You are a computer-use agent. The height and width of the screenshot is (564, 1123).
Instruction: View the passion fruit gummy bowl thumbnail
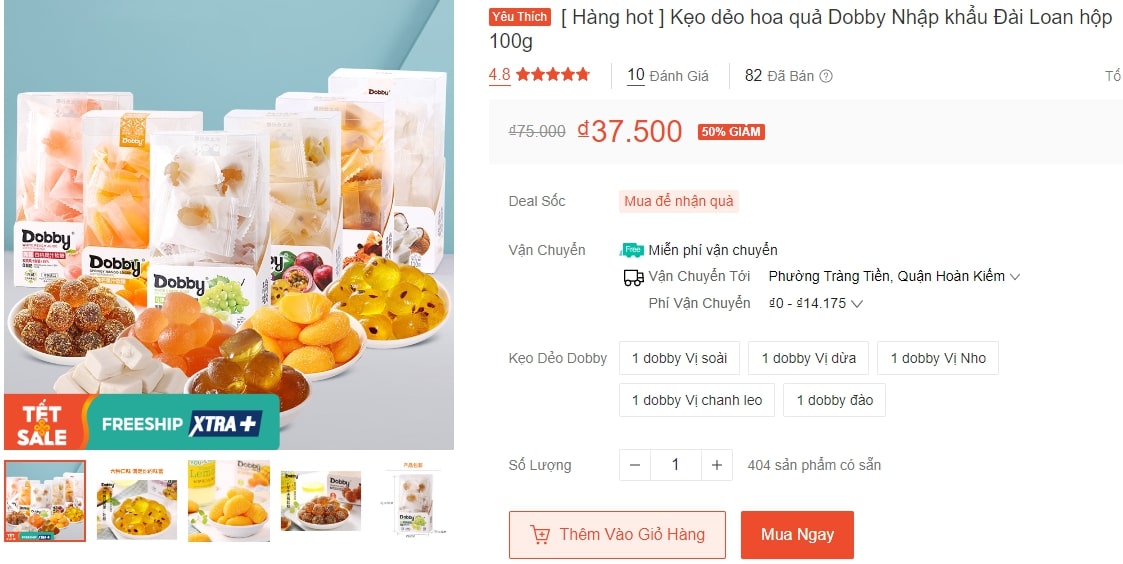click(137, 500)
